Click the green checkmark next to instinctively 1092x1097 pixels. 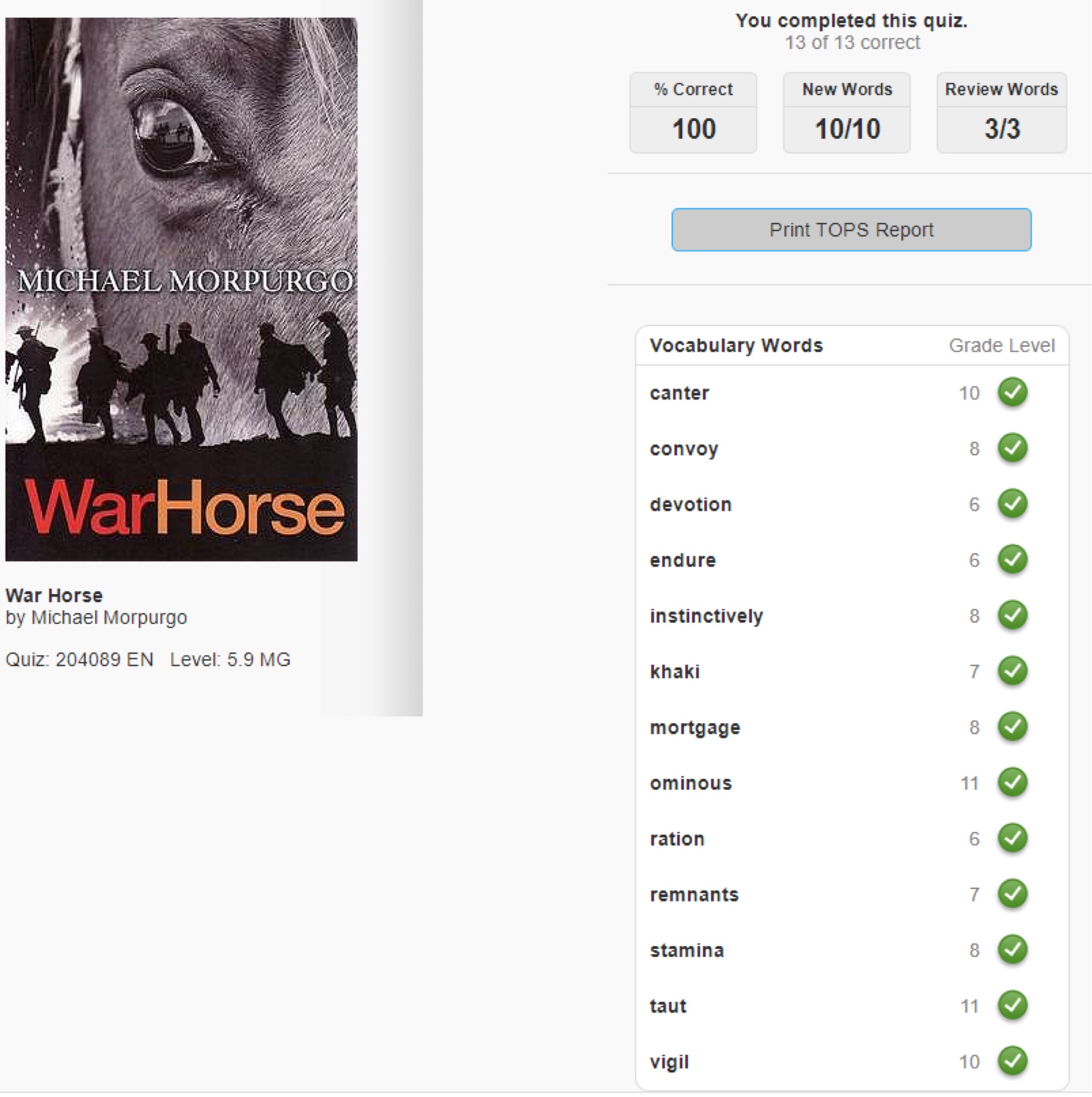point(1013,615)
